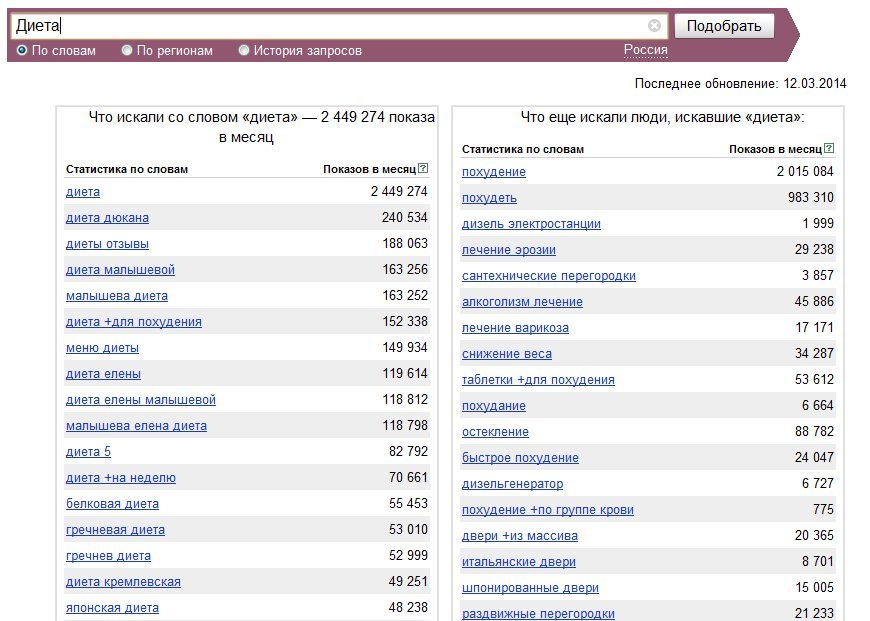Open the 'лечение варикоза' link
The width and height of the screenshot is (870, 621).
coord(515,329)
